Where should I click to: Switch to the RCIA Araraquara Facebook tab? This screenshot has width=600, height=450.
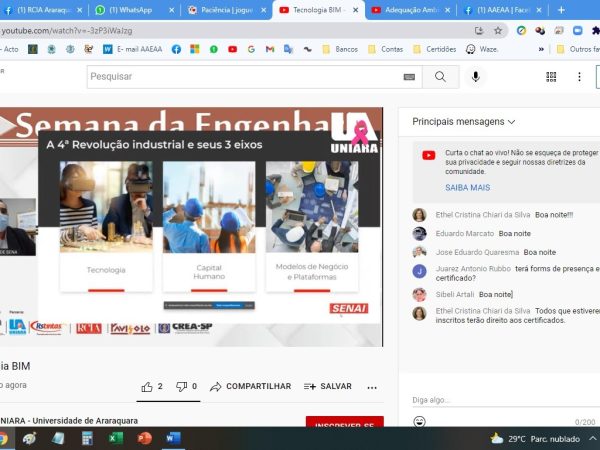(43, 10)
